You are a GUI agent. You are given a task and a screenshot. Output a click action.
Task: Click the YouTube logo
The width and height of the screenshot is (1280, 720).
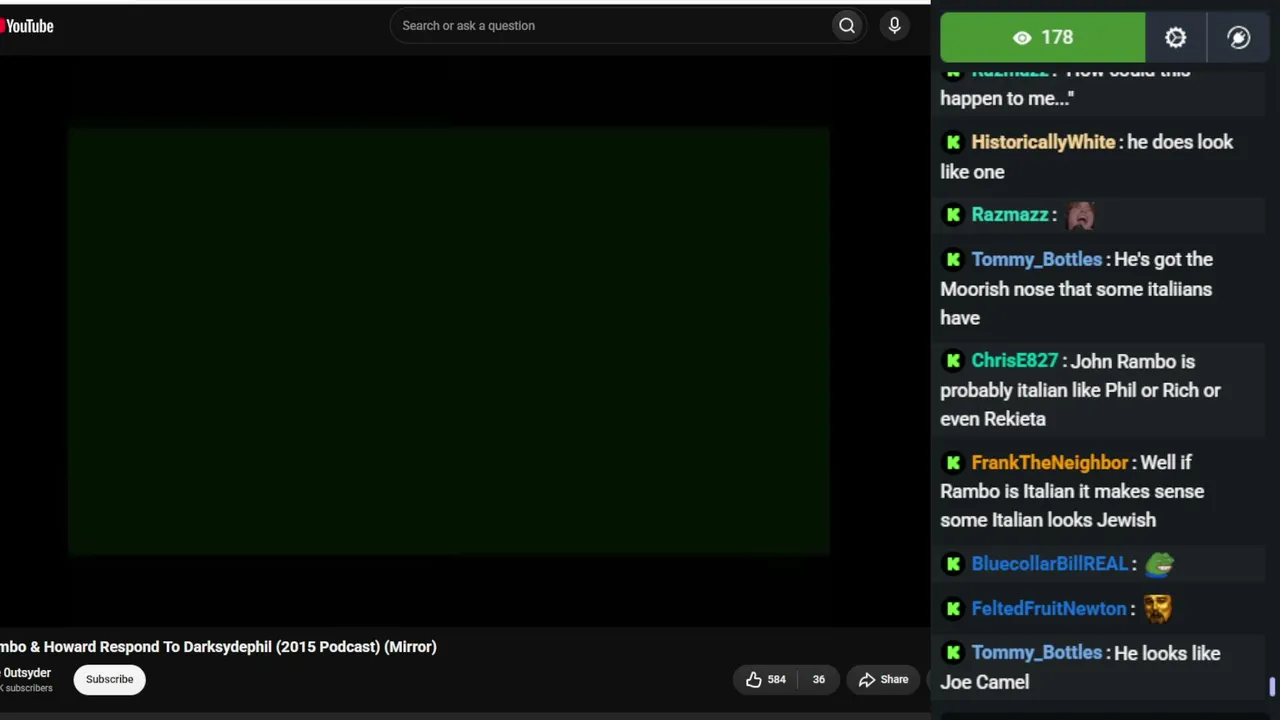(27, 26)
